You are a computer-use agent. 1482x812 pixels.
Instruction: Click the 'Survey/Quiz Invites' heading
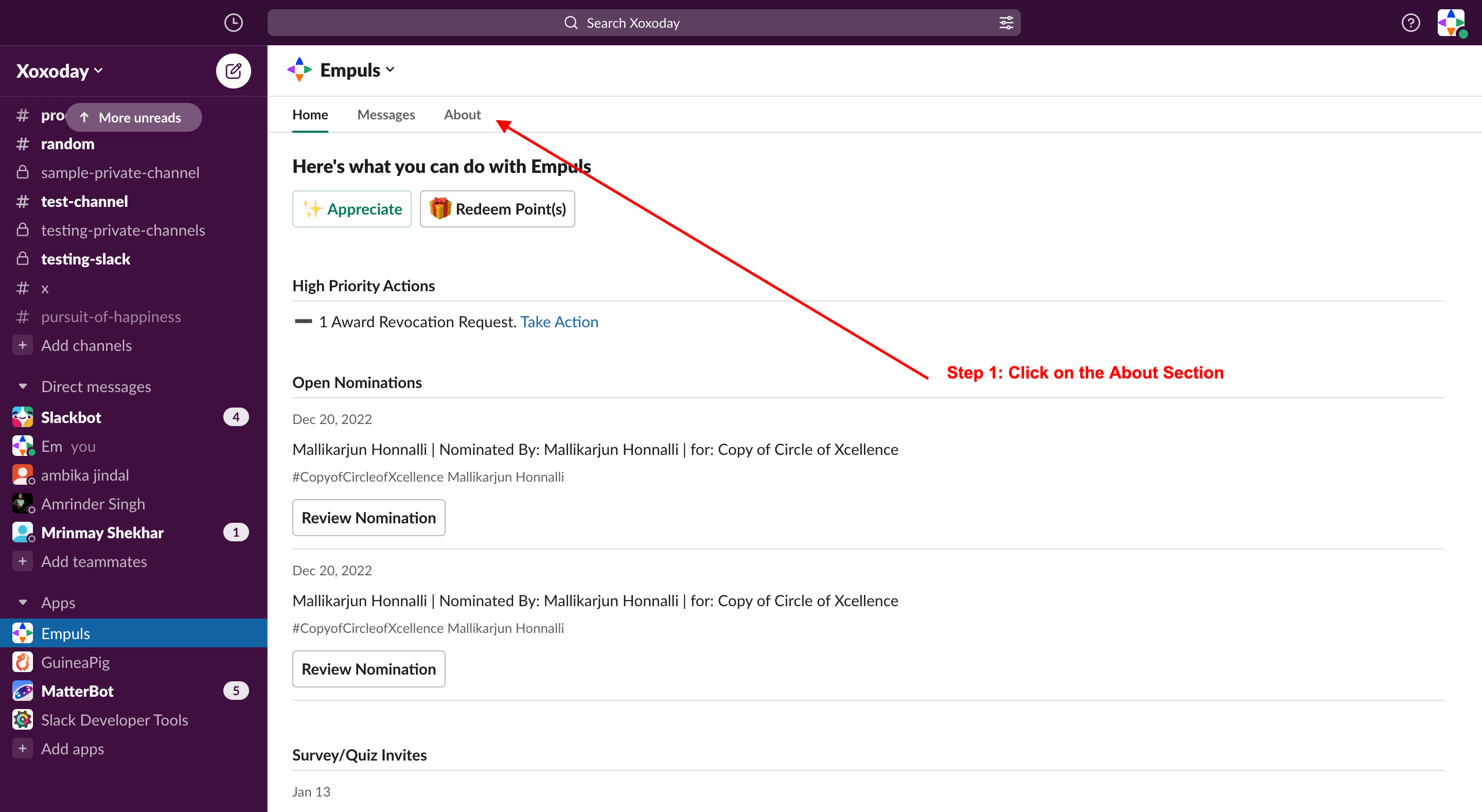[x=360, y=755]
